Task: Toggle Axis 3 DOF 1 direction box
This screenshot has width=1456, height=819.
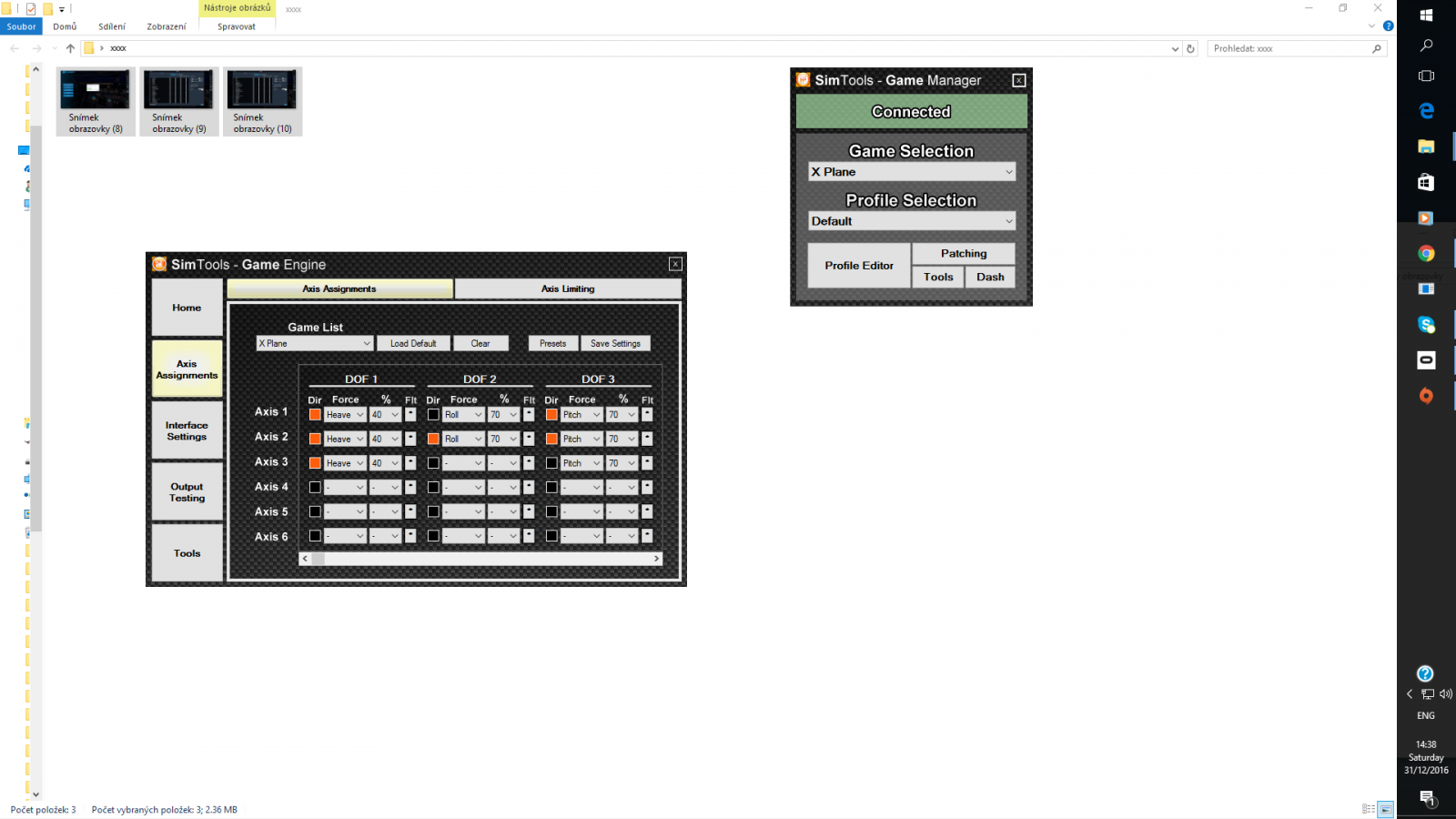Action: coord(315,463)
